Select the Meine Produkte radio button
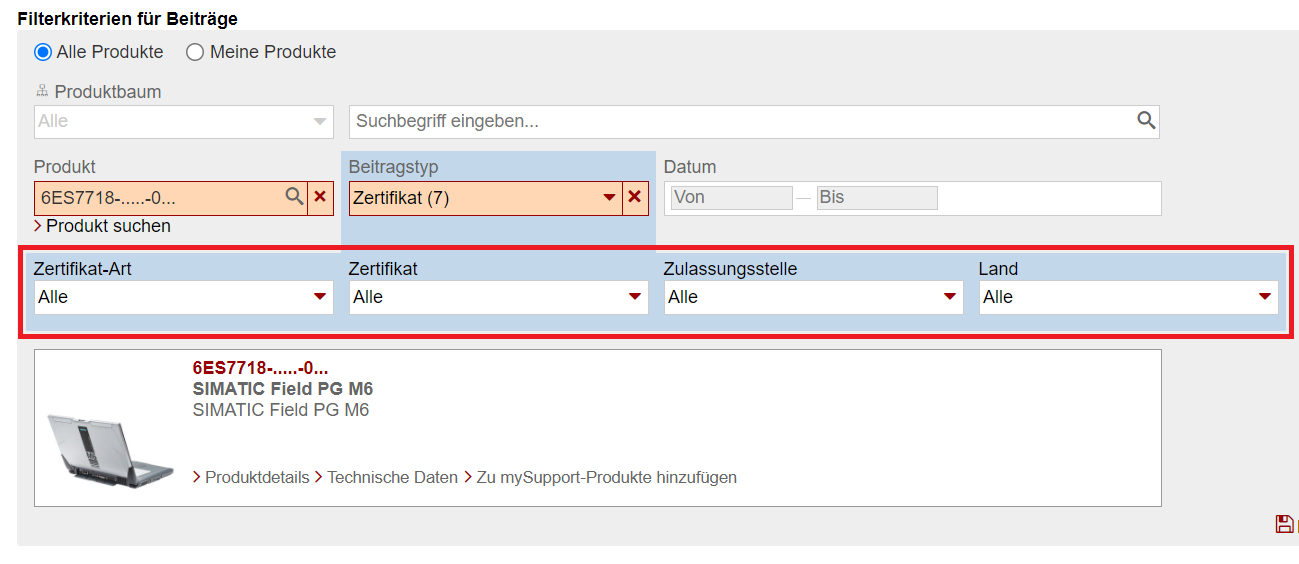 [195, 52]
